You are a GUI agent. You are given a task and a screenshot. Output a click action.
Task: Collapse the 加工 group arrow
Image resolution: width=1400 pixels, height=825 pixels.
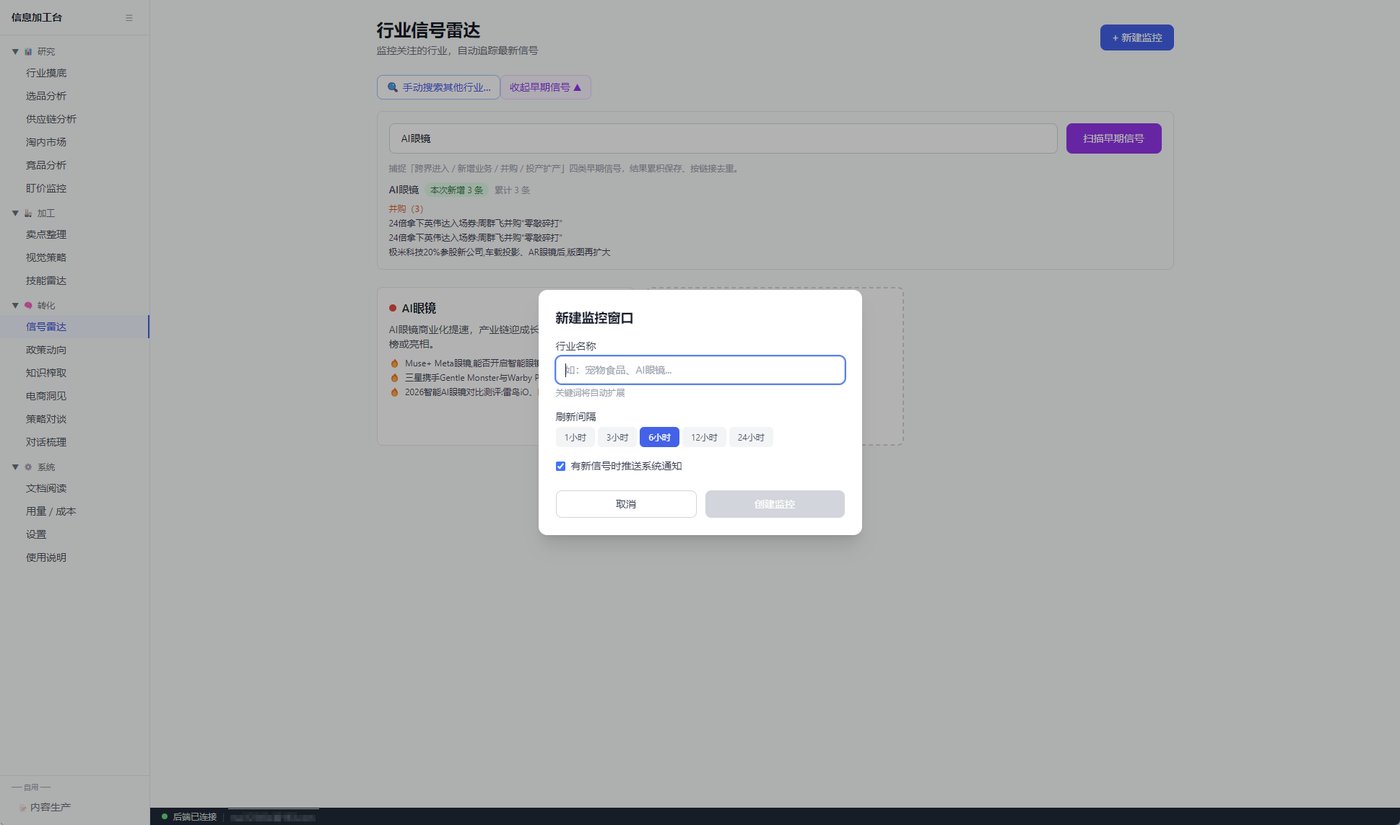[x=15, y=213]
